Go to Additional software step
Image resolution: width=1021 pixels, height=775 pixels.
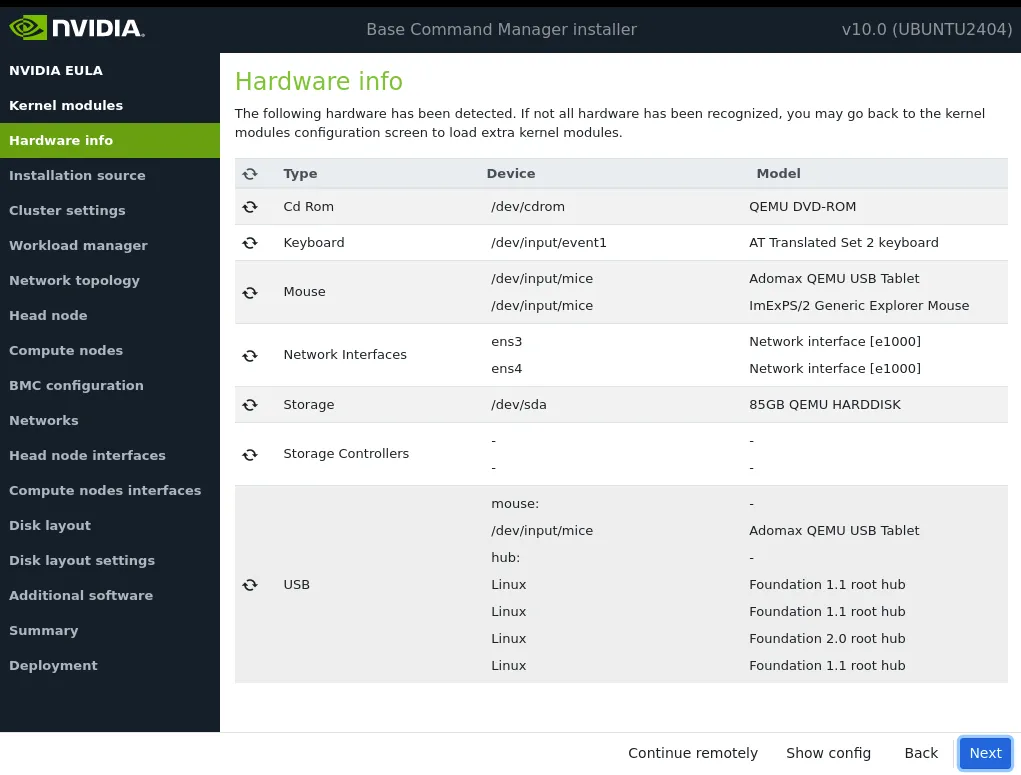pyautogui.click(x=110, y=596)
